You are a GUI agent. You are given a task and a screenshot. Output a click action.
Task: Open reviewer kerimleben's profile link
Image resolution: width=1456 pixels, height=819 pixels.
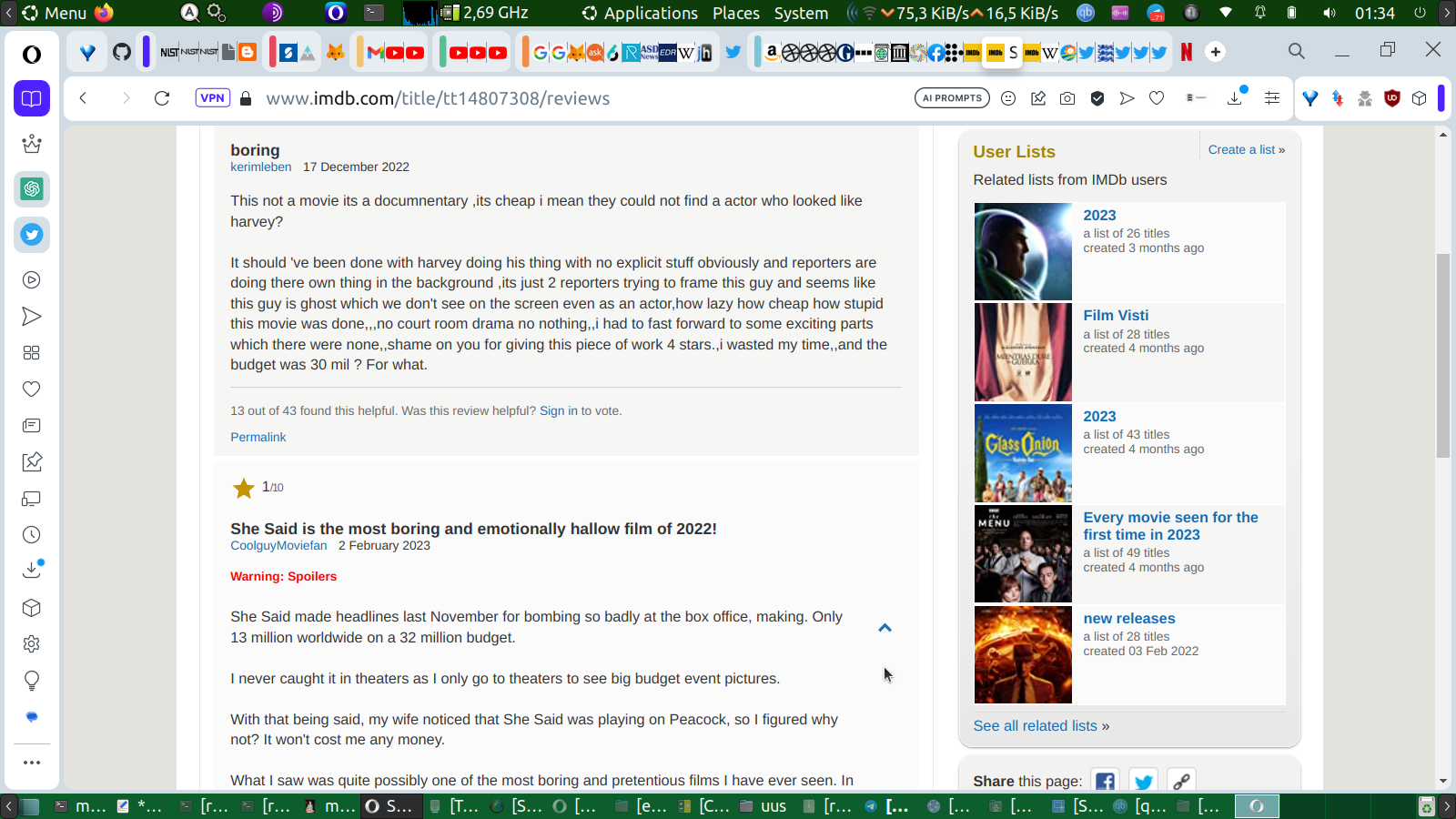click(x=261, y=167)
